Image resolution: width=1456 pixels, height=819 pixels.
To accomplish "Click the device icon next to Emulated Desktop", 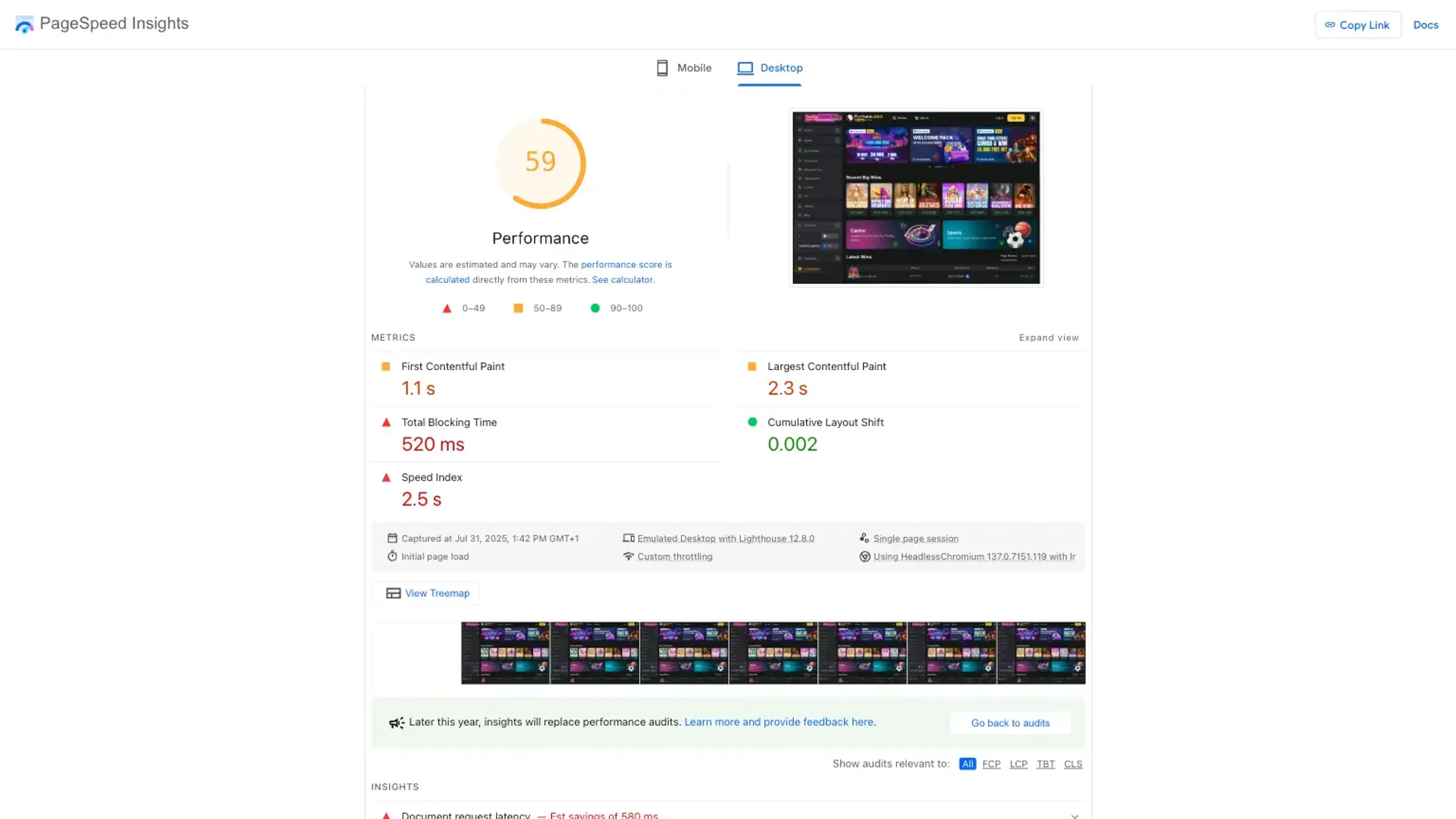I will click(x=628, y=538).
